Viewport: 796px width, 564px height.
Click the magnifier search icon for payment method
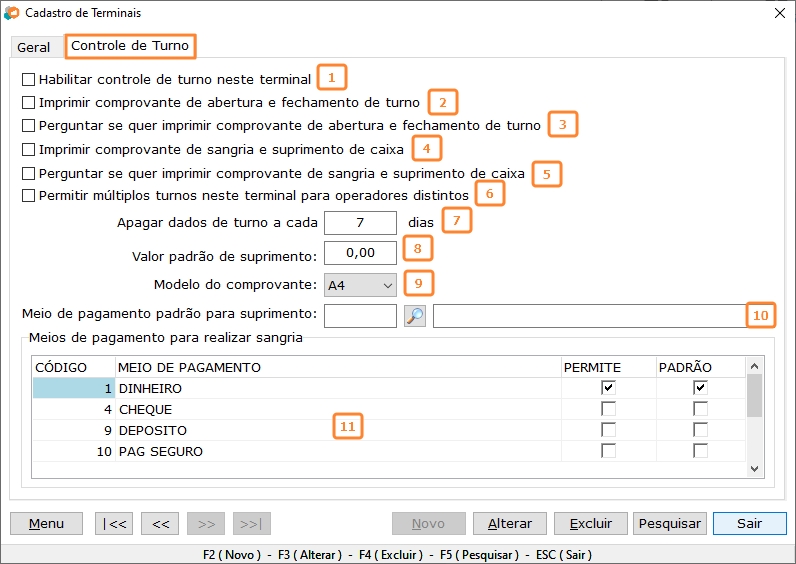pos(415,316)
